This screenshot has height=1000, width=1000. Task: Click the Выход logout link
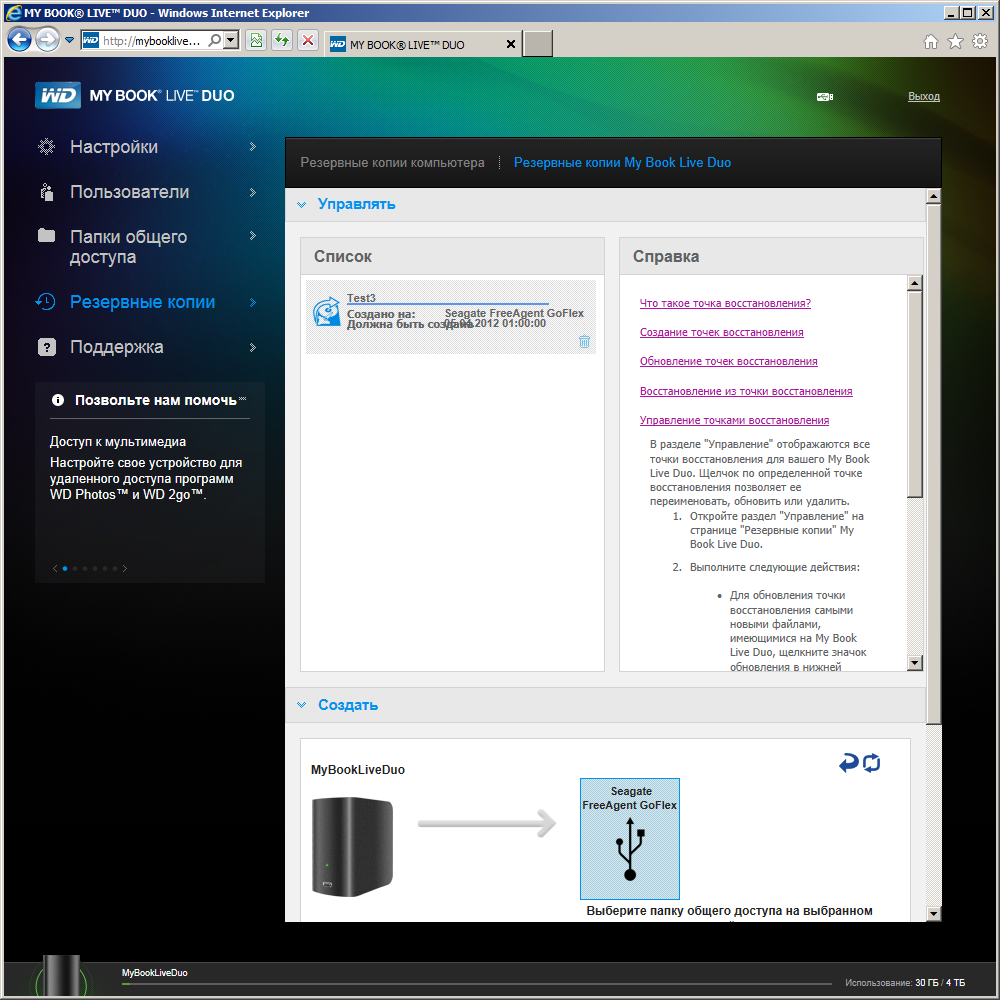(923, 96)
